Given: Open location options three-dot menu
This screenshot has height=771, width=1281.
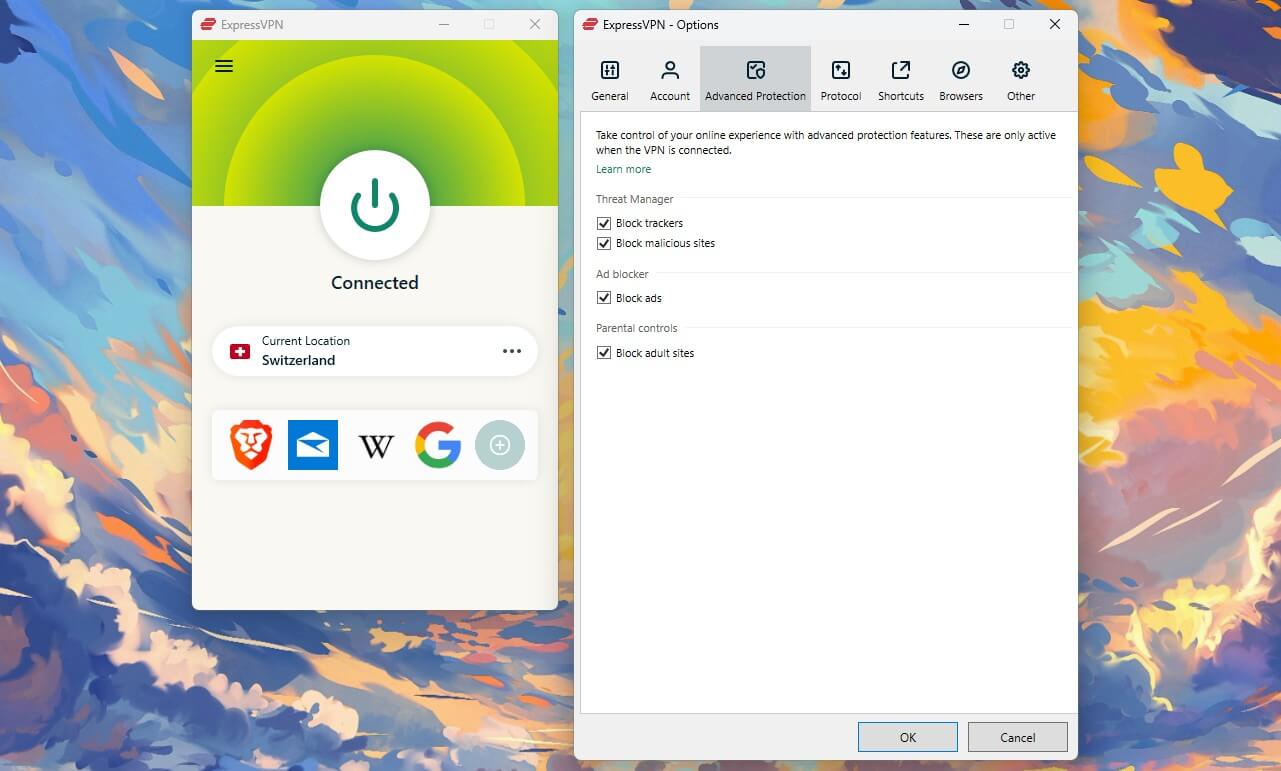Looking at the screenshot, I should [x=512, y=351].
